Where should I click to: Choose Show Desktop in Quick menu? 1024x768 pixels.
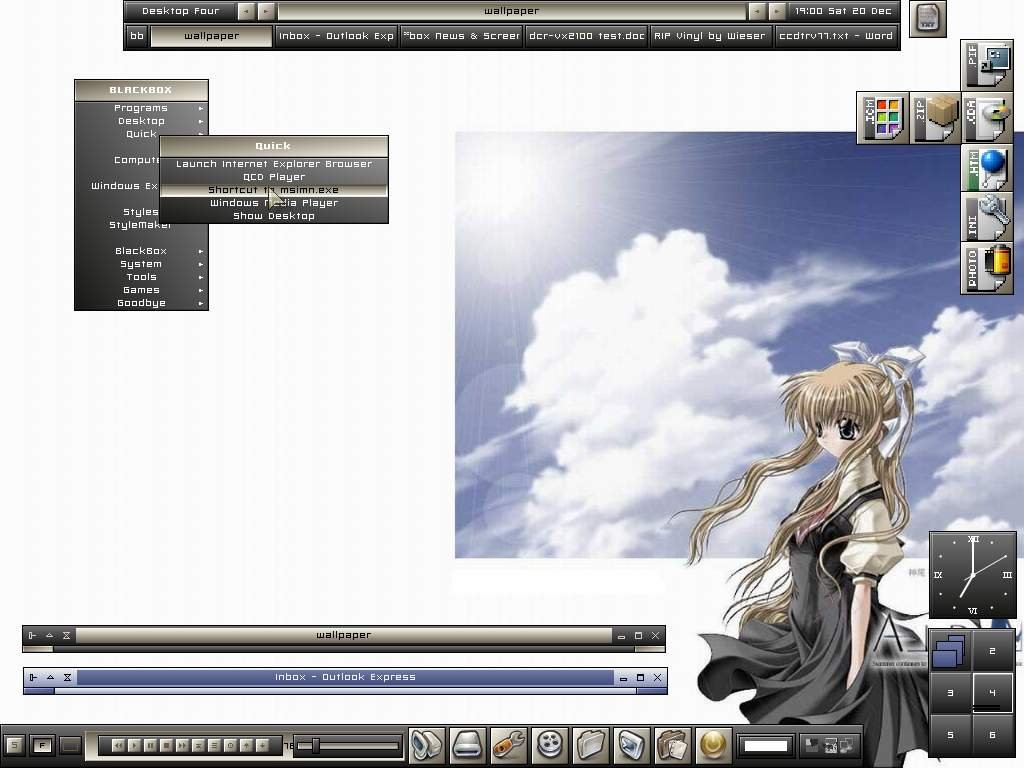[x=274, y=216]
